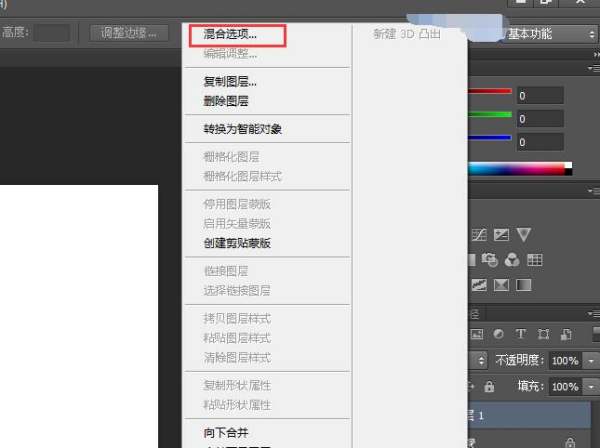Open the layer blend mode dropdown
The height and width of the screenshot is (448, 600).
click(478, 360)
